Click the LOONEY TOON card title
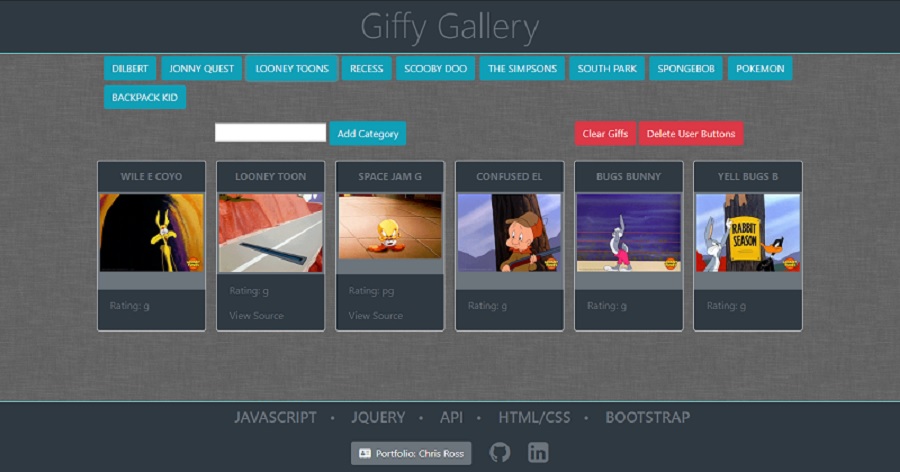This screenshot has height=472, width=900. click(270, 176)
